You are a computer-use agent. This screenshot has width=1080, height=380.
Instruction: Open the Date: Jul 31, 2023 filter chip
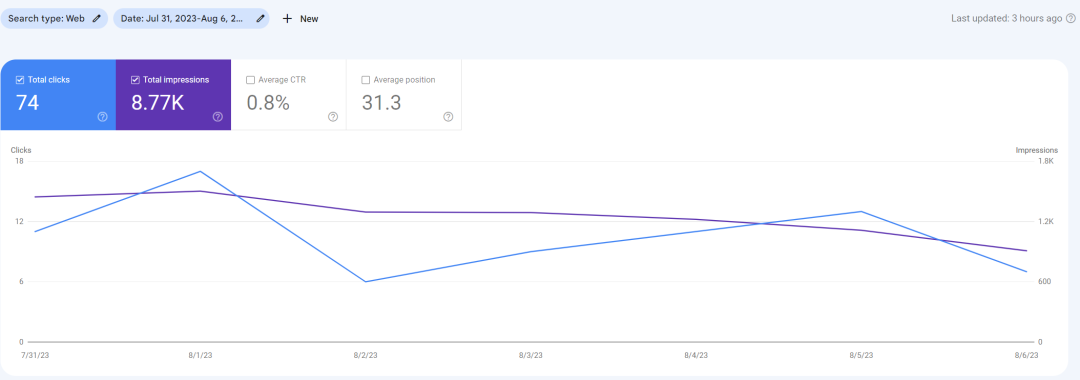click(x=191, y=19)
